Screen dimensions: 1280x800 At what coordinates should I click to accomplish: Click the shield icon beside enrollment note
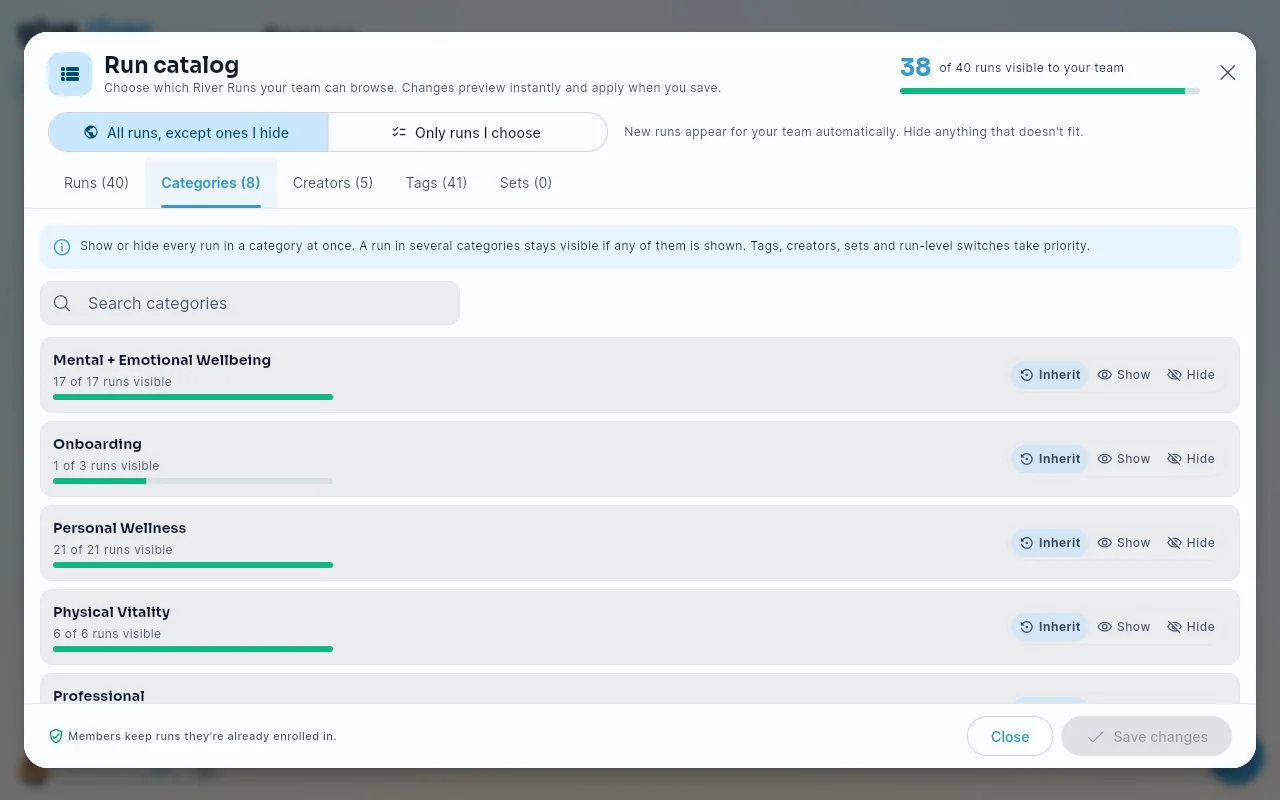pos(56,736)
